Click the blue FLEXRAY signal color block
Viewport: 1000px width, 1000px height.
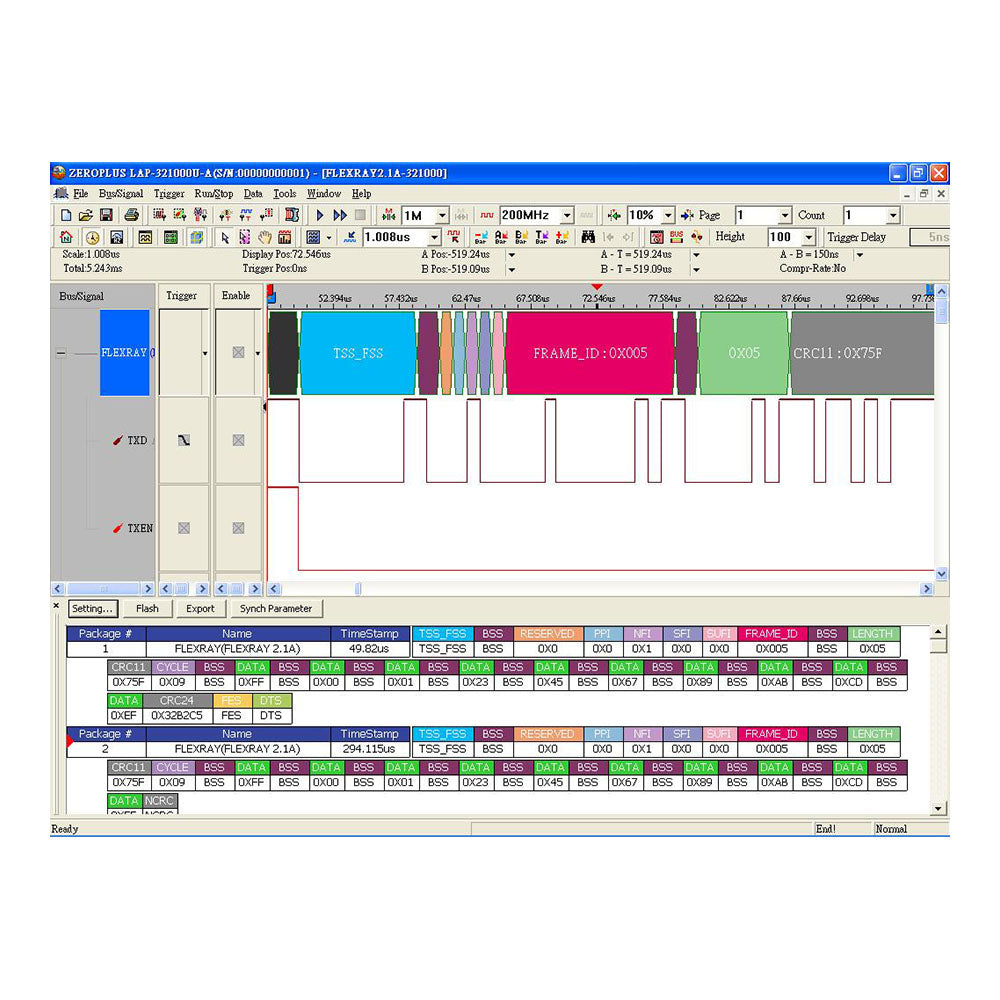124,352
